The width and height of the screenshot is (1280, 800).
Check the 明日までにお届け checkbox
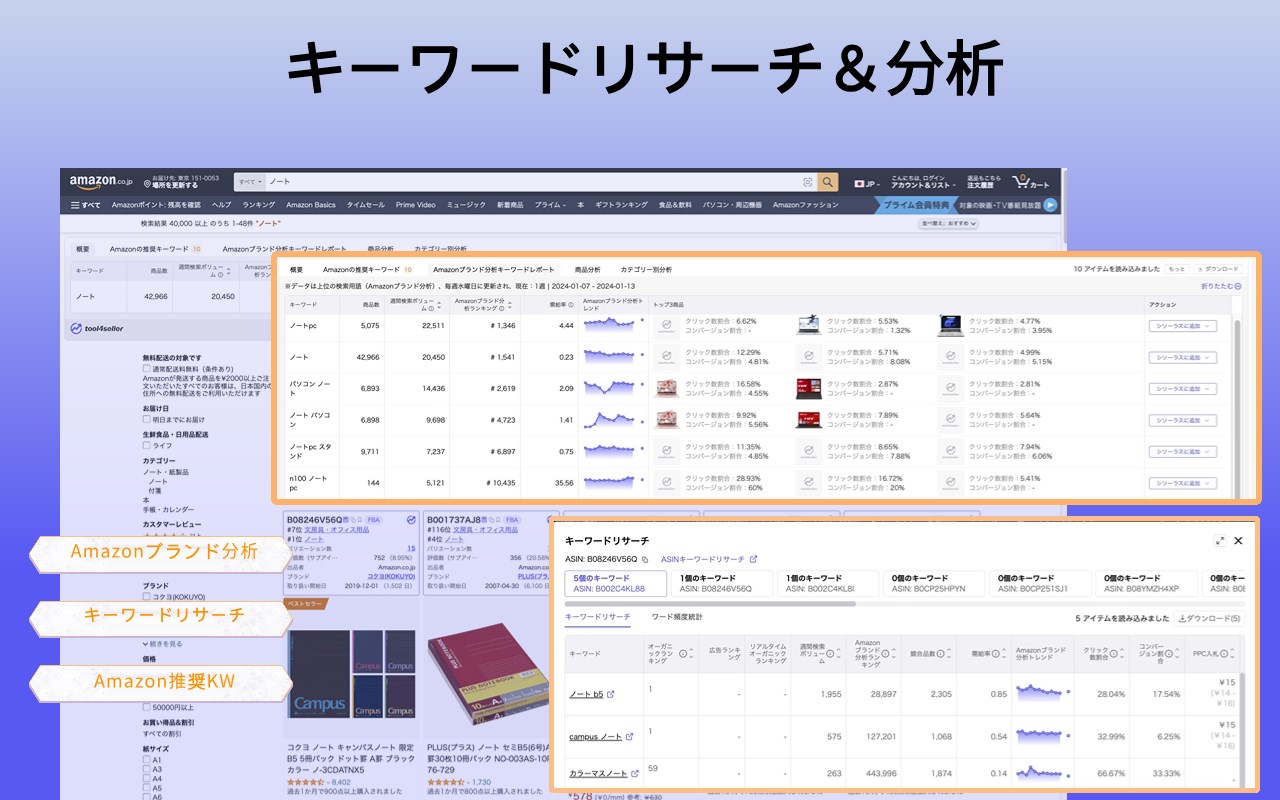point(147,419)
